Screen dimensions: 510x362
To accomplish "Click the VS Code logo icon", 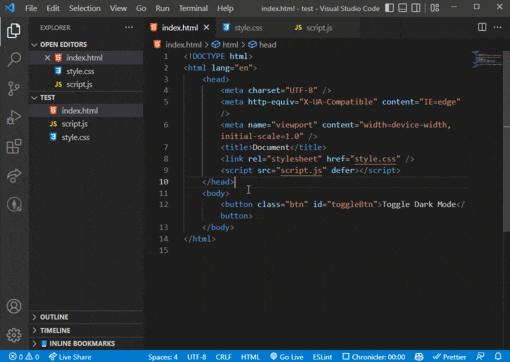I will 10,8.
